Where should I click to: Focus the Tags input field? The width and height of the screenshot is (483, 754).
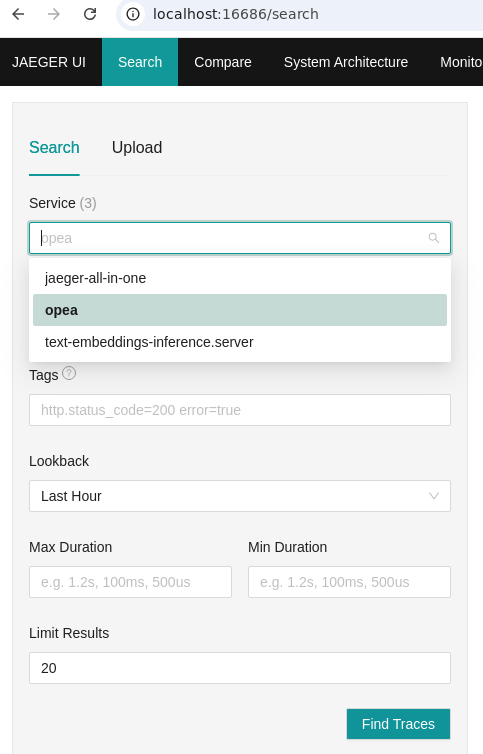tap(240, 410)
